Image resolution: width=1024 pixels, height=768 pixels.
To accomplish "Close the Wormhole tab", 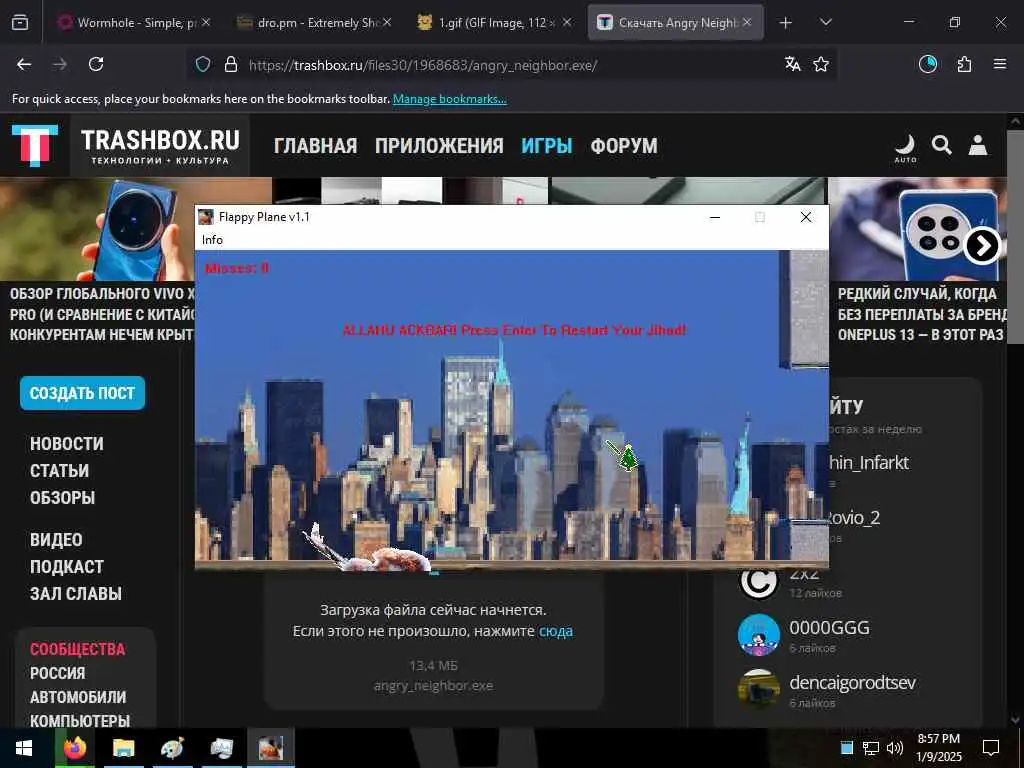I will pos(206,22).
